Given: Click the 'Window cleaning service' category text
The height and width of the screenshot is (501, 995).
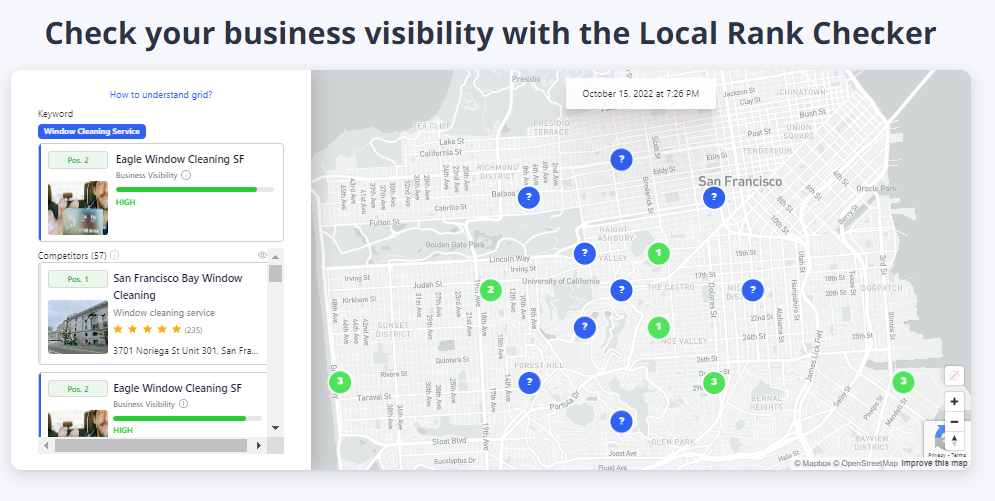Looking at the screenshot, I should 164,313.
